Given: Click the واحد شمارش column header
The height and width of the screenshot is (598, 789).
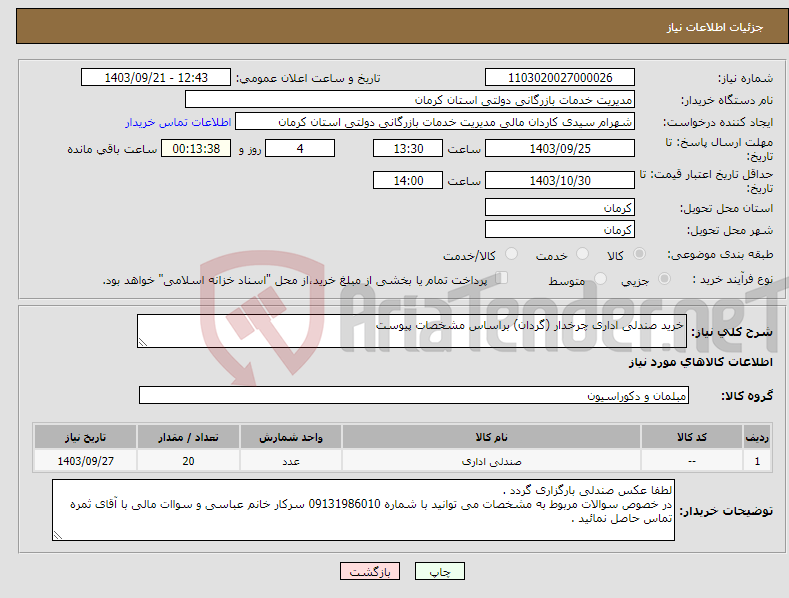Looking at the screenshot, I should tap(291, 437).
